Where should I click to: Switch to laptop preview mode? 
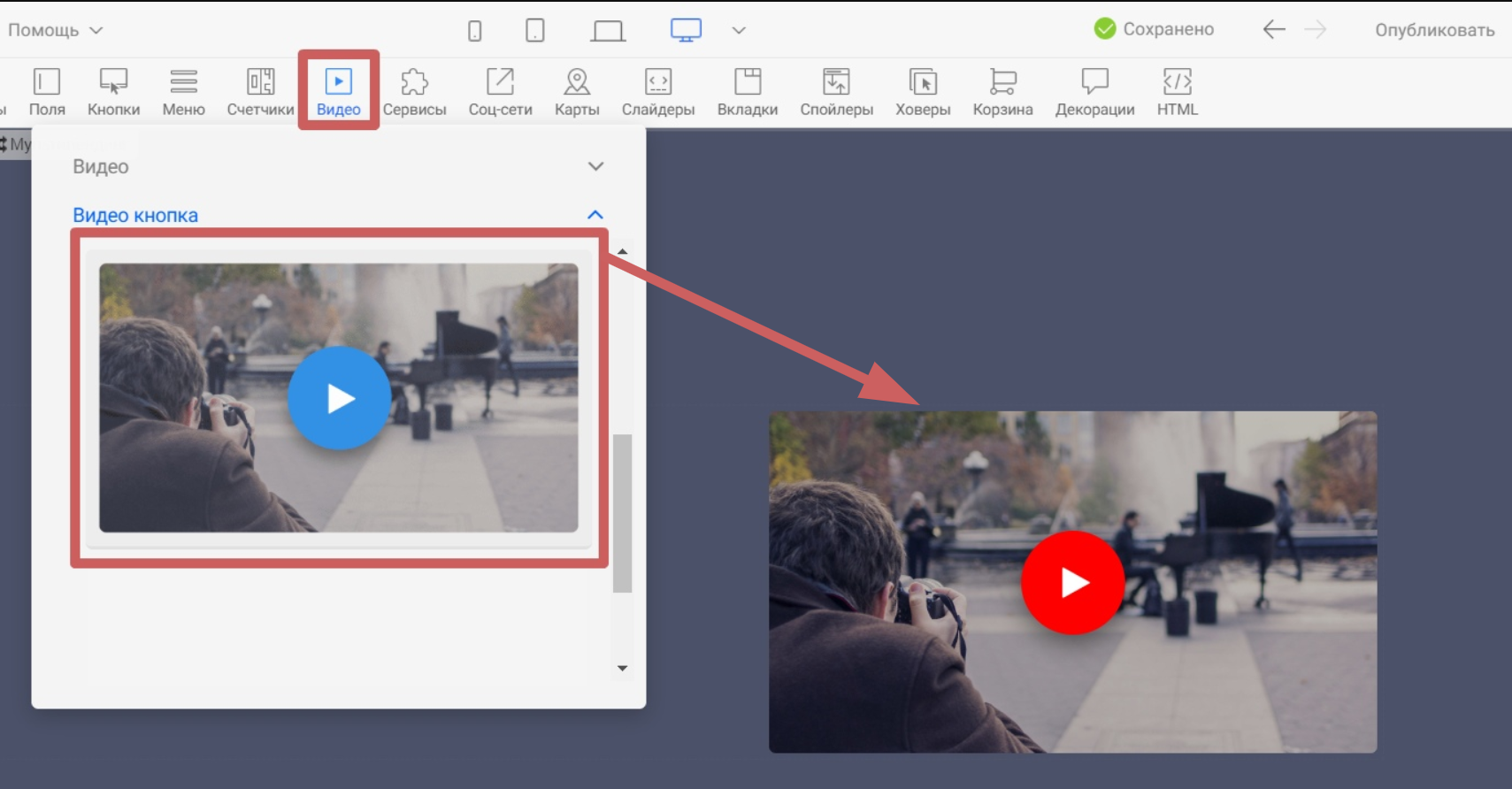[x=608, y=31]
